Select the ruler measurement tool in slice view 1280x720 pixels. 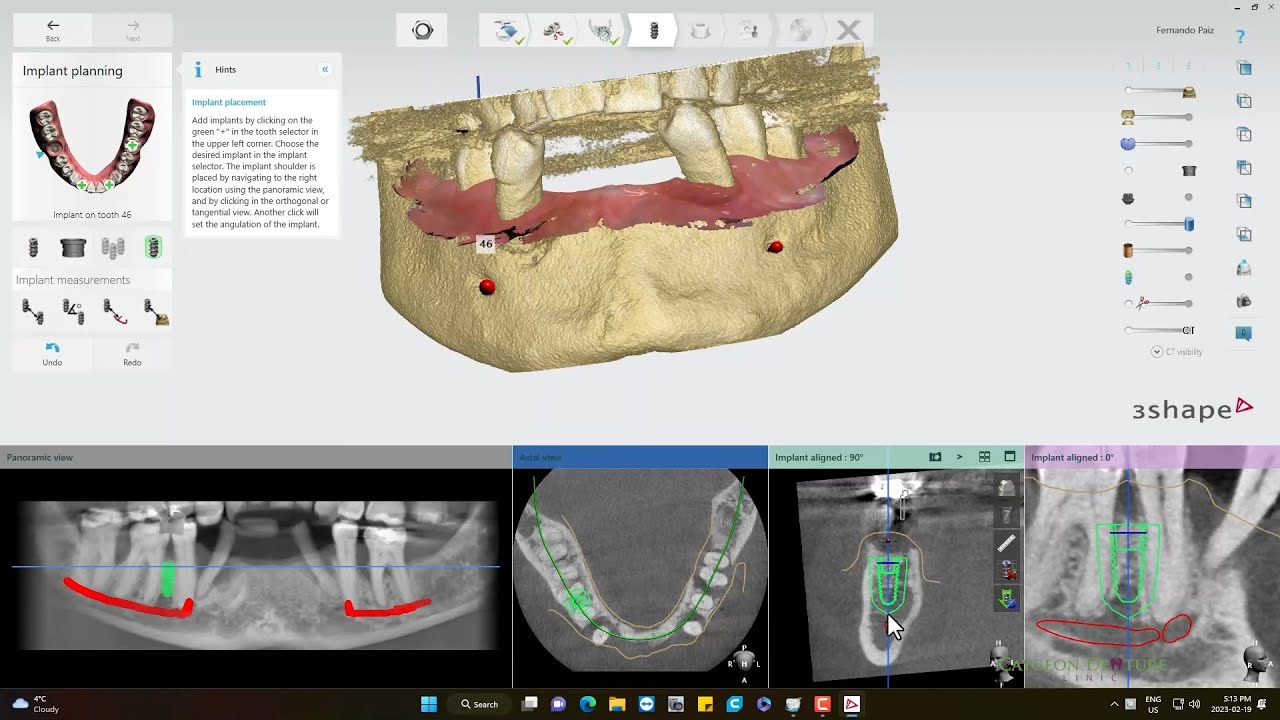pos(1007,543)
